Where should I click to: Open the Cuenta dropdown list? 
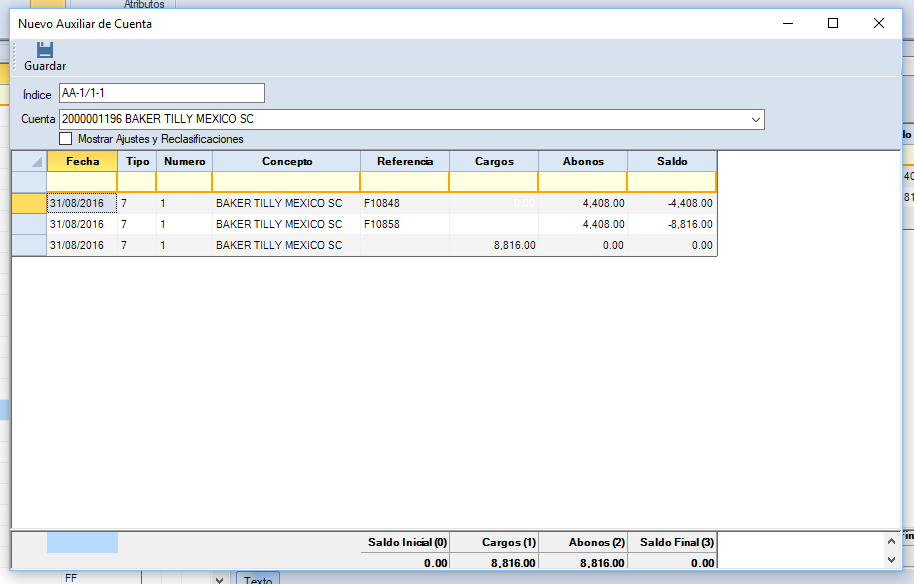756,120
